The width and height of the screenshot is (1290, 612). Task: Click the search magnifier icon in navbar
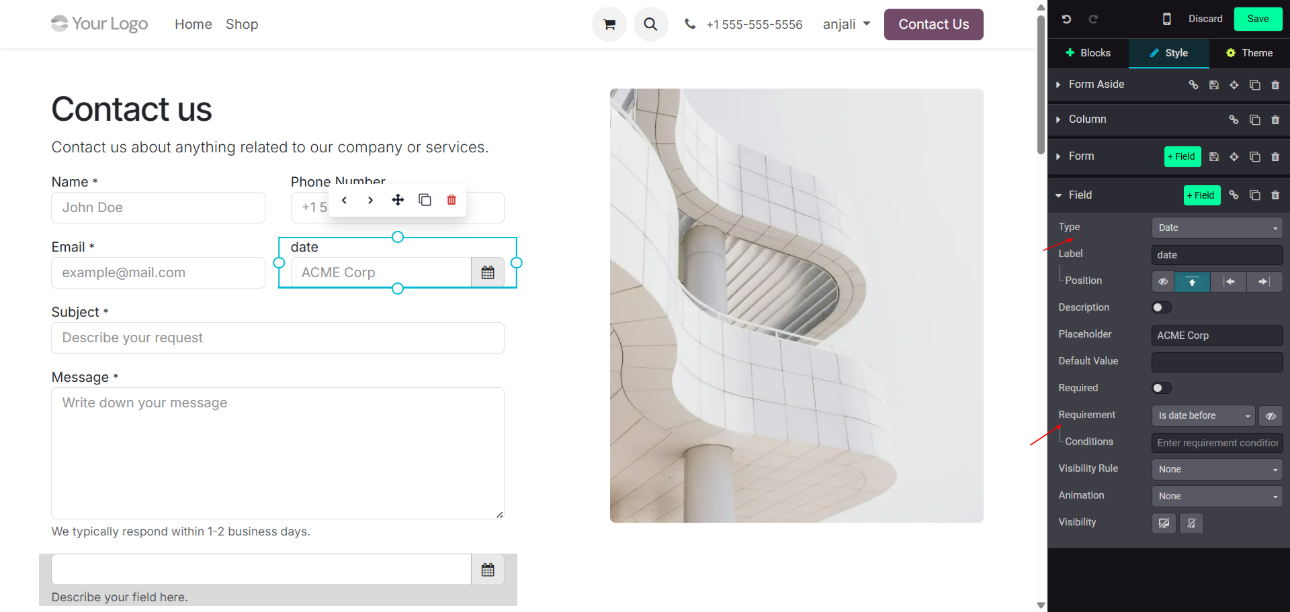click(650, 24)
